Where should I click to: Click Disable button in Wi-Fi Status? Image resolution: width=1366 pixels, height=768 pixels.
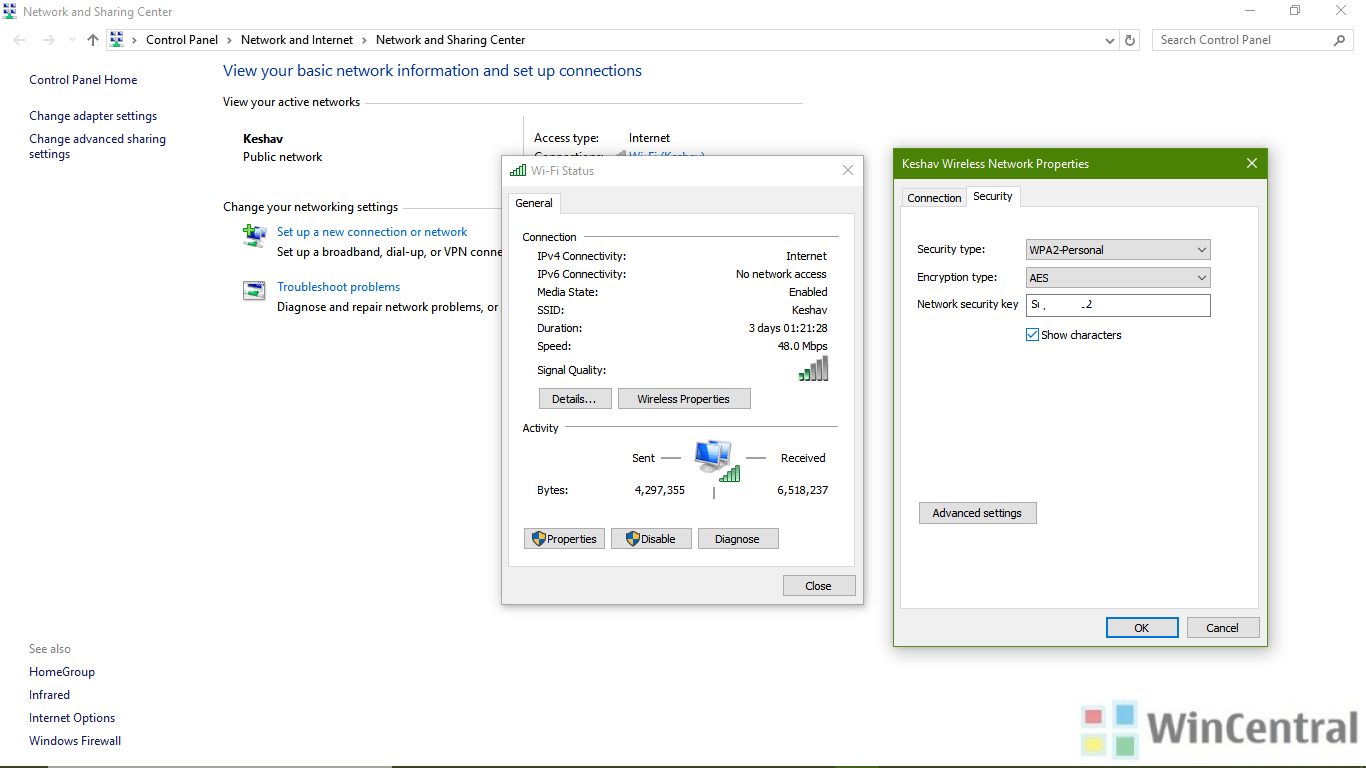point(651,539)
